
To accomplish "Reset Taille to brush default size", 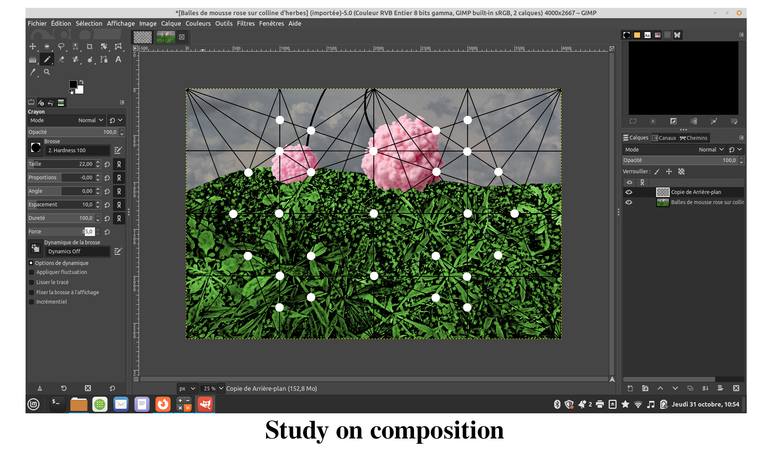I will point(107,164).
